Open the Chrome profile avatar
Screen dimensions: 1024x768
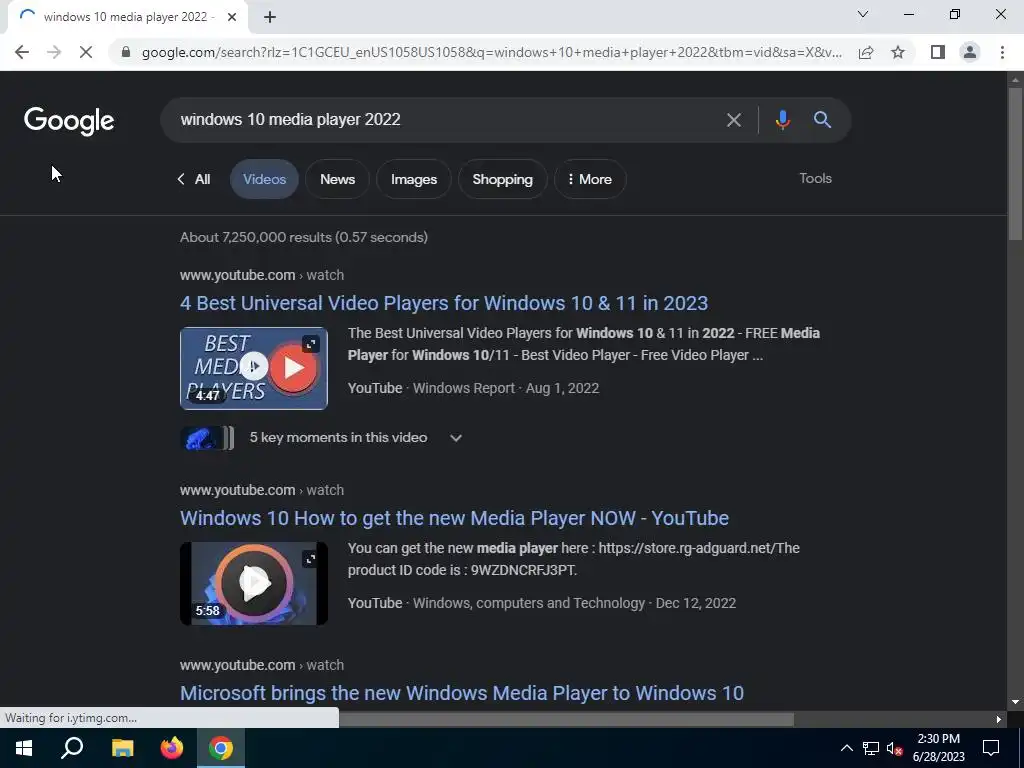click(x=970, y=52)
